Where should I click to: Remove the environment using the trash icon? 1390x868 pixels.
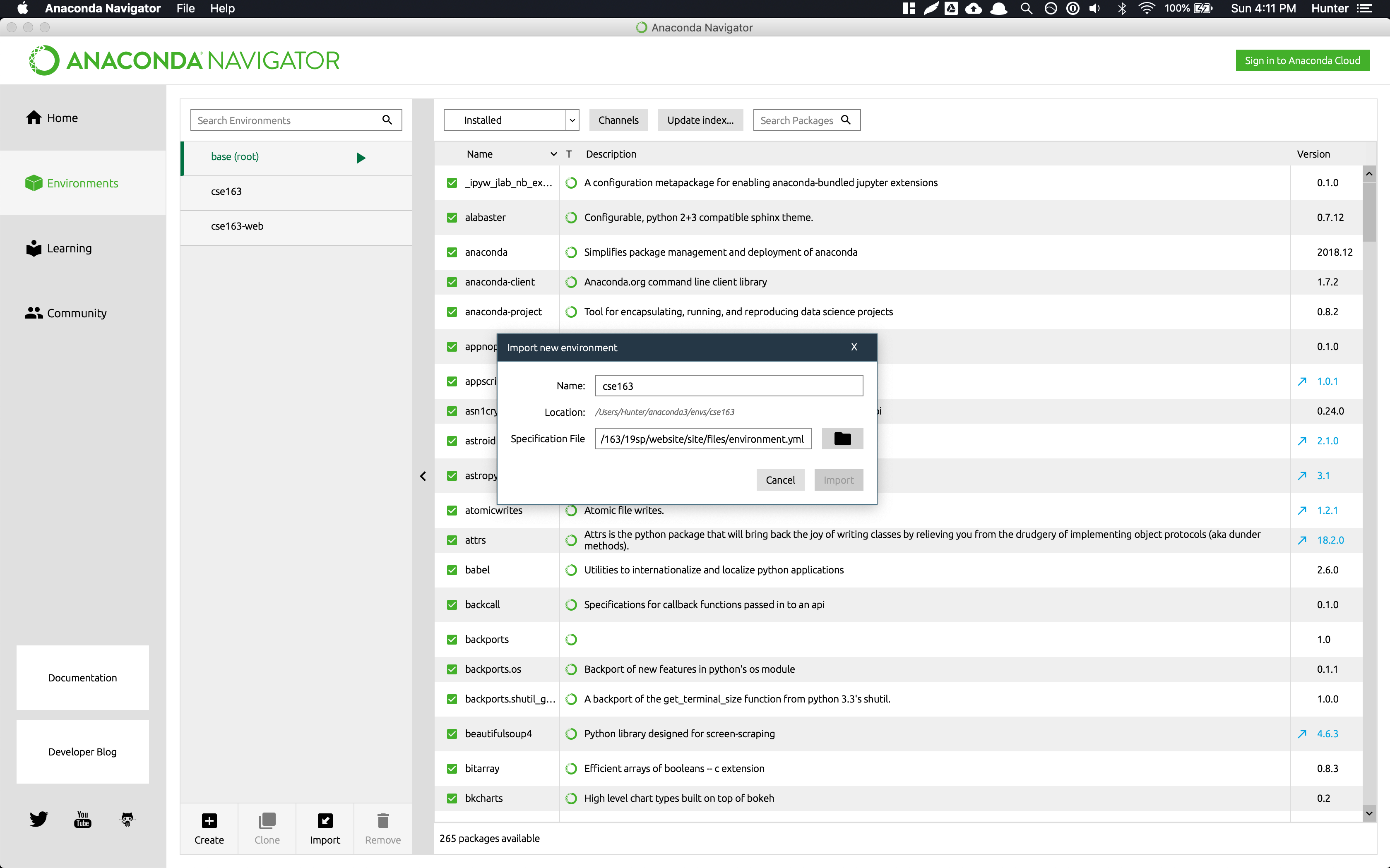[383, 821]
